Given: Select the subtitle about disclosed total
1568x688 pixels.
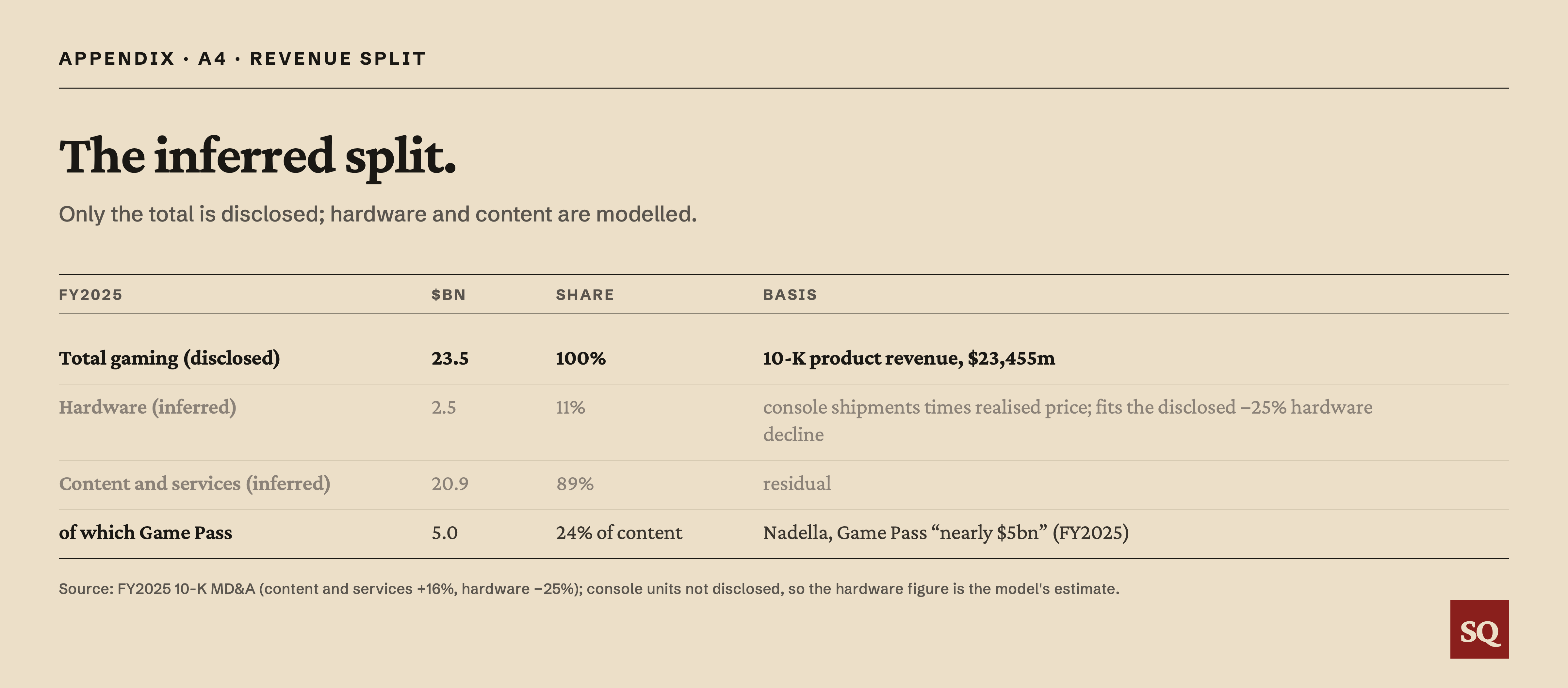Looking at the screenshot, I should (377, 214).
